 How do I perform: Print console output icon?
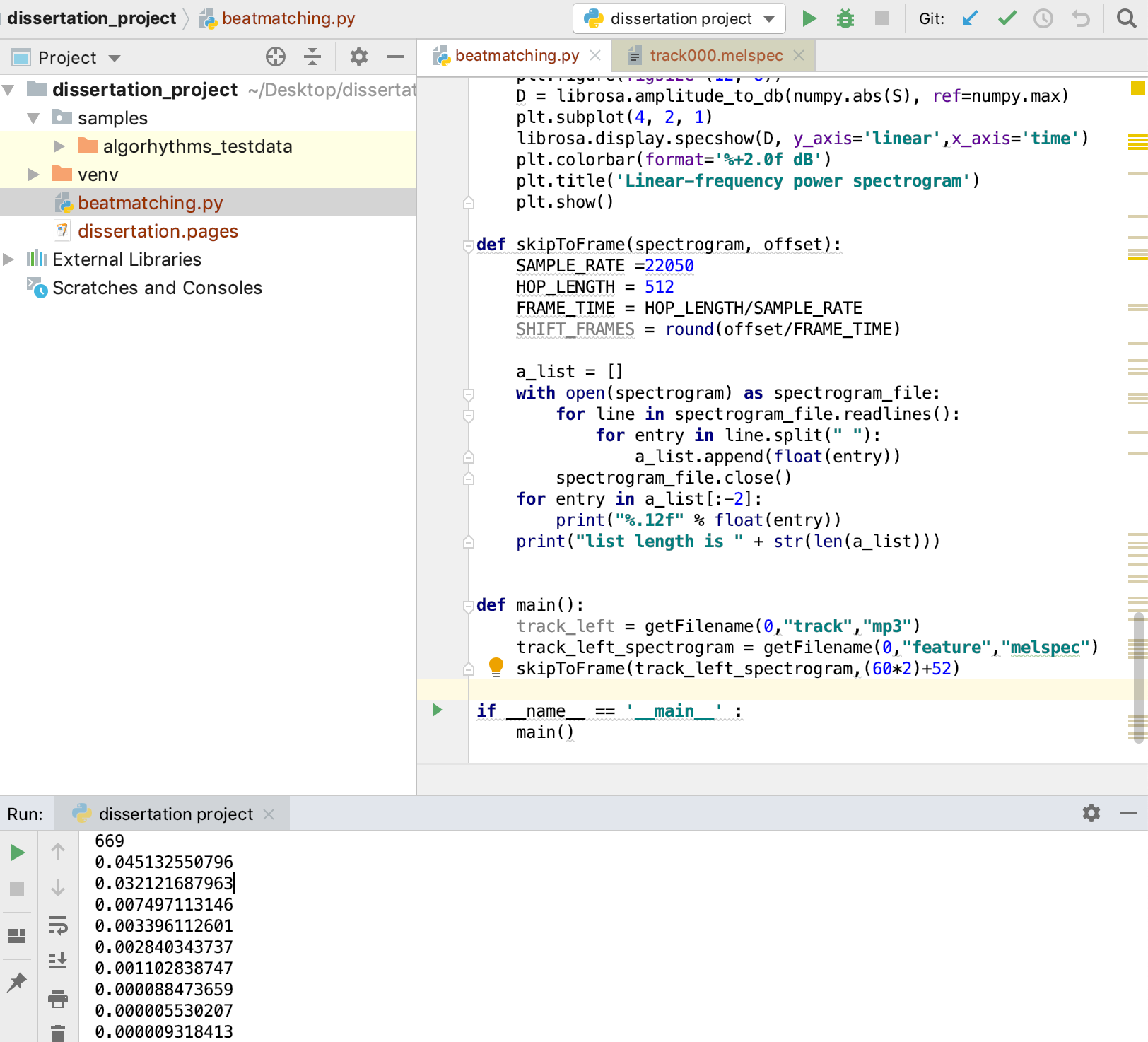click(58, 998)
